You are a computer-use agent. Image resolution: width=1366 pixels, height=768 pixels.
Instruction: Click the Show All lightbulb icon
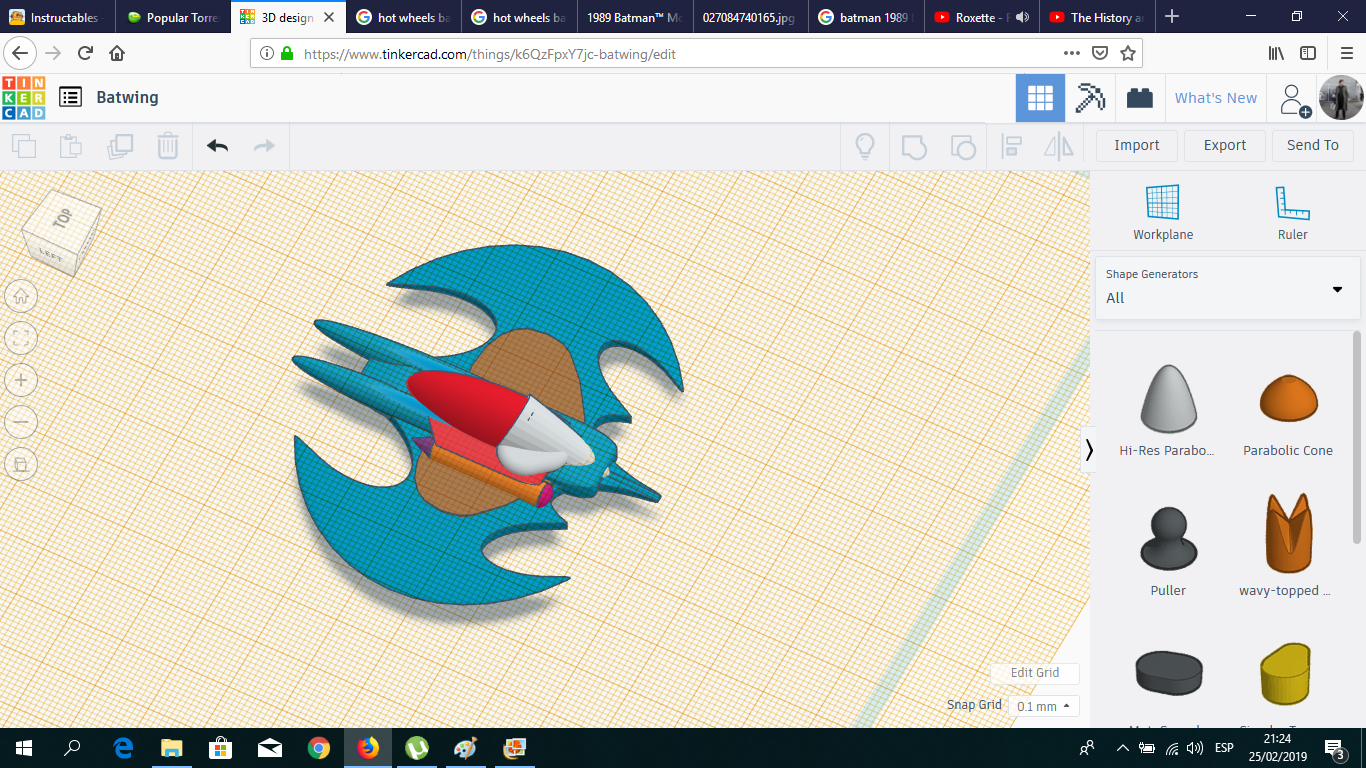click(865, 146)
